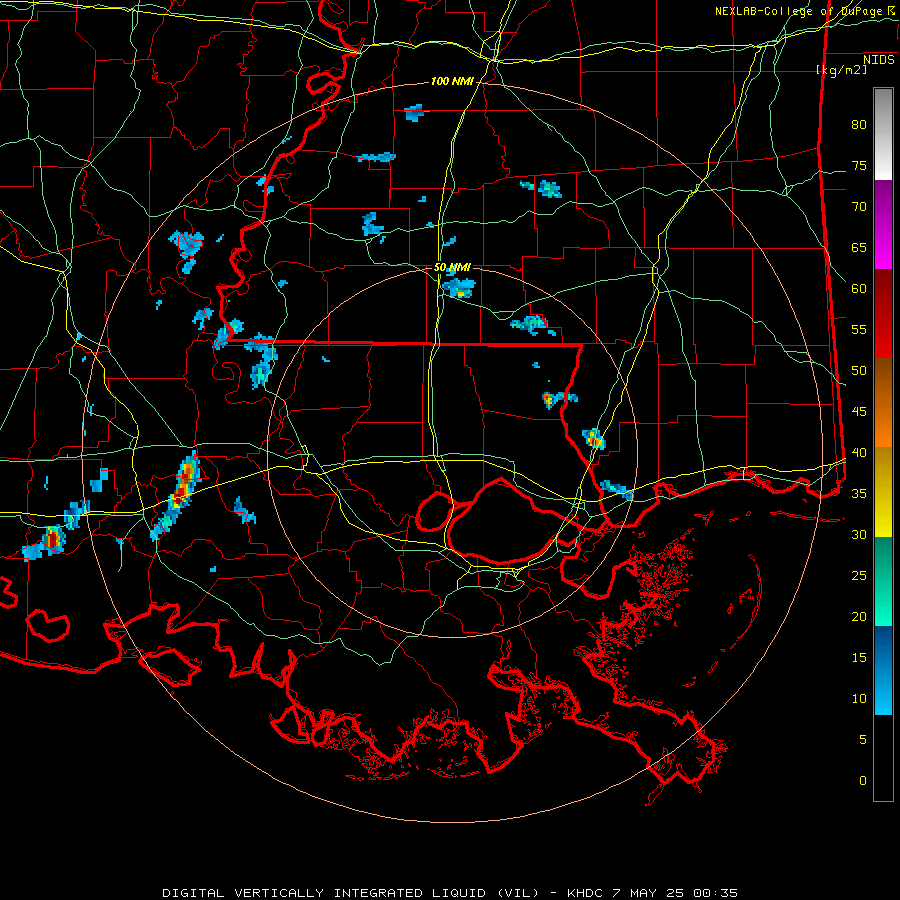Click the 20 value on the scale
Image resolution: width=900 pixels, height=900 pixels.
click(x=859, y=616)
